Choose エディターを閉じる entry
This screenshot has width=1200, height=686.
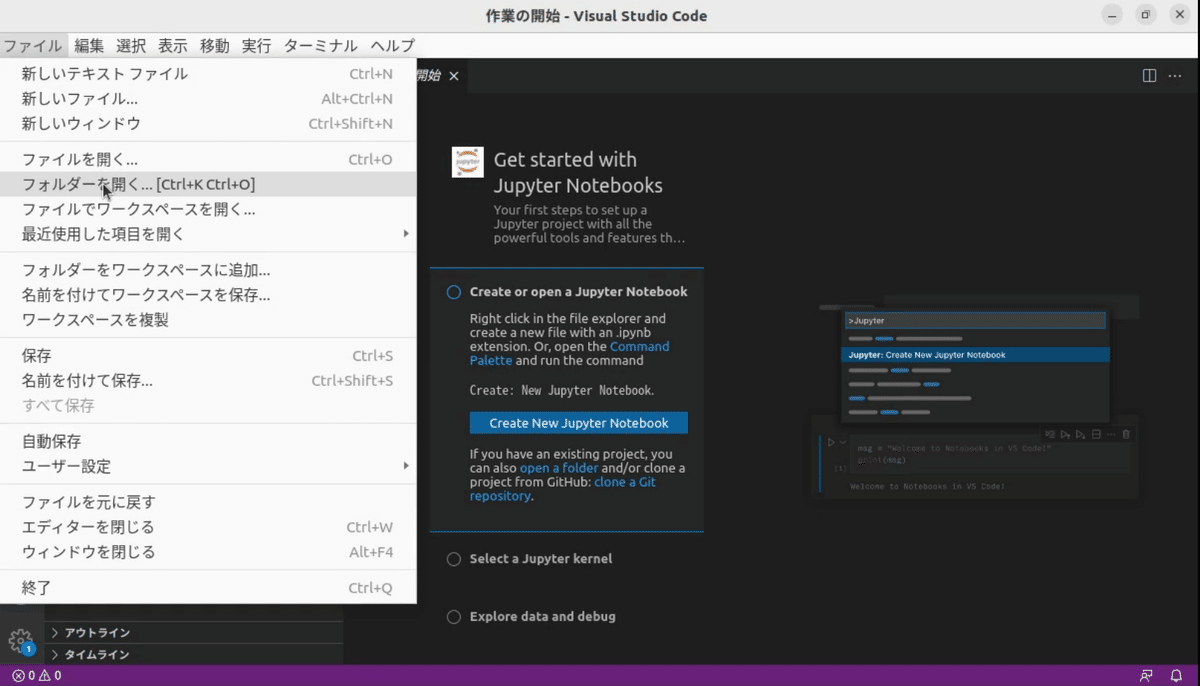click(x=208, y=527)
